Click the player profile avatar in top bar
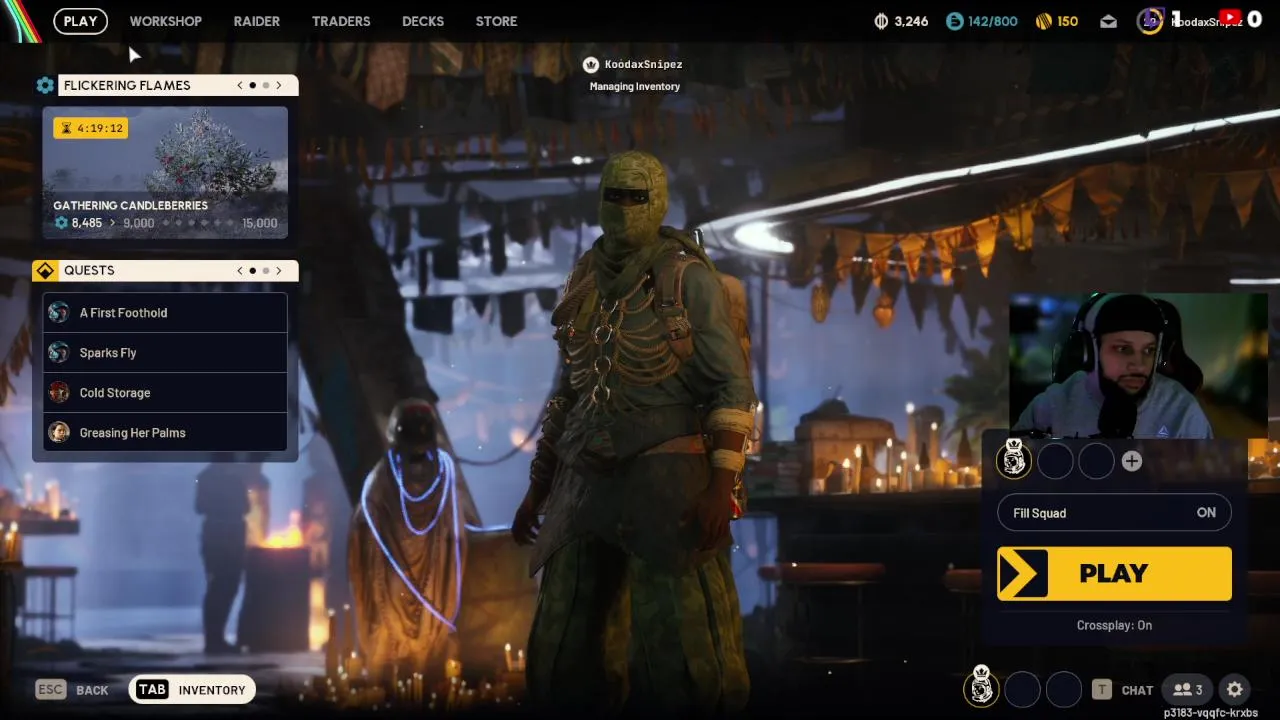1280x720 pixels. pyautogui.click(x=1150, y=21)
